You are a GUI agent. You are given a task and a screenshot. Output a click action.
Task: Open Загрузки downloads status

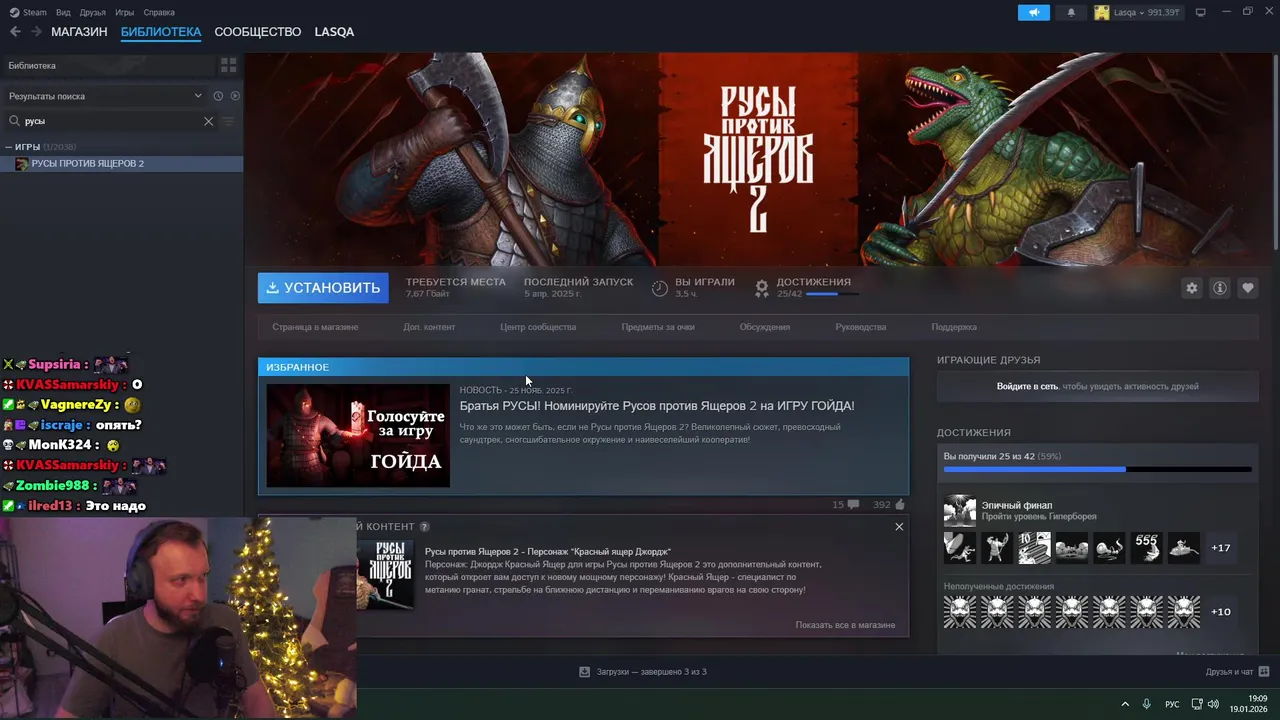click(643, 672)
